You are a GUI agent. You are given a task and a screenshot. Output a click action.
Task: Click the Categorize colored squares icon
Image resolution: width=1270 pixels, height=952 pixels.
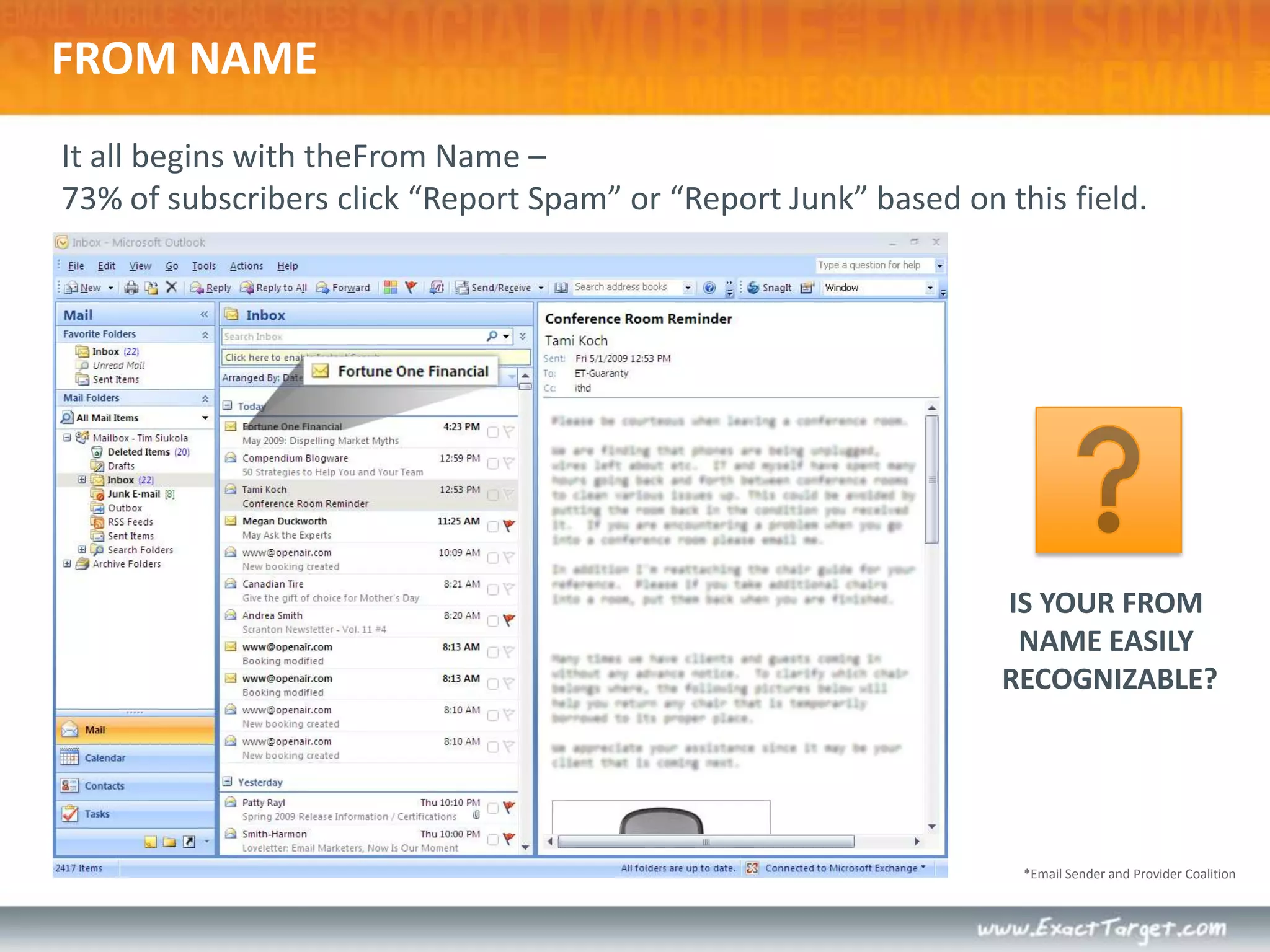click(x=390, y=287)
